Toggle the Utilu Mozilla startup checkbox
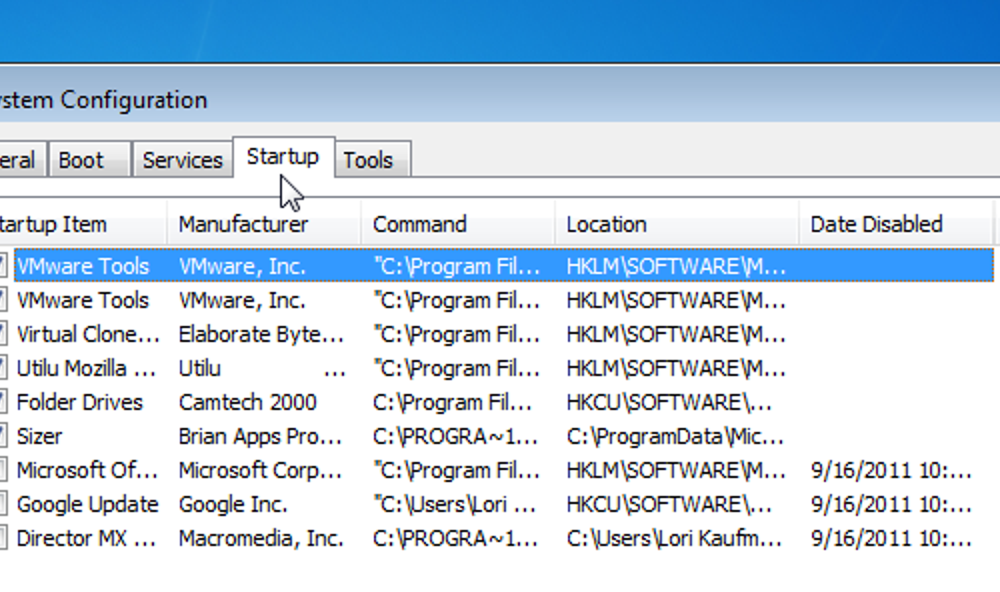1000x592 pixels. point(5,368)
